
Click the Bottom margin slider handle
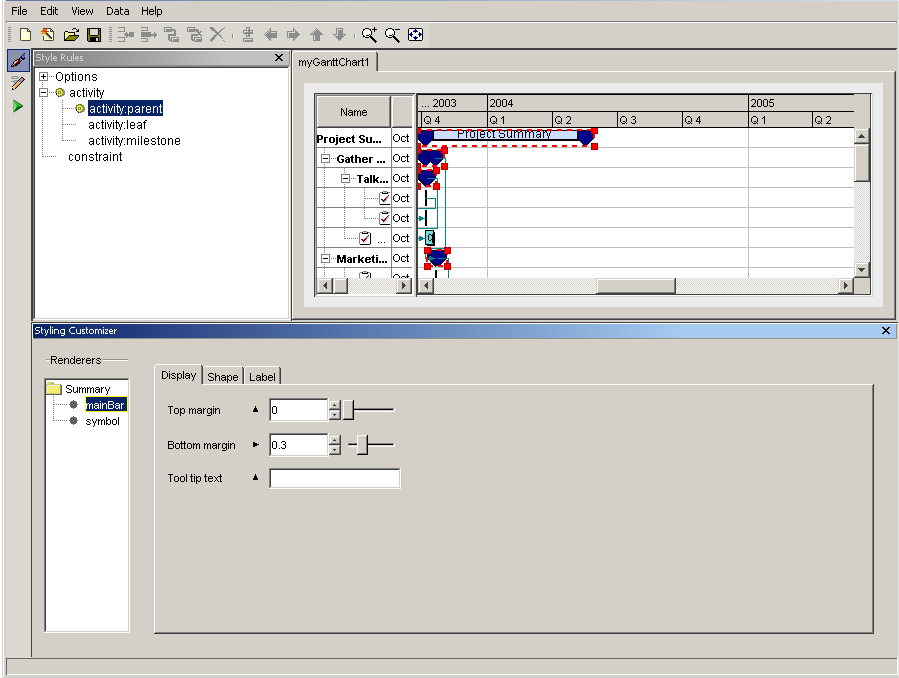pos(362,445)
